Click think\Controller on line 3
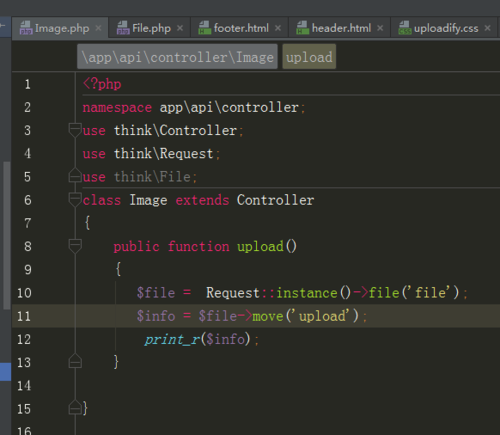Viewport: 500px width, 435px height. [176, 130]
